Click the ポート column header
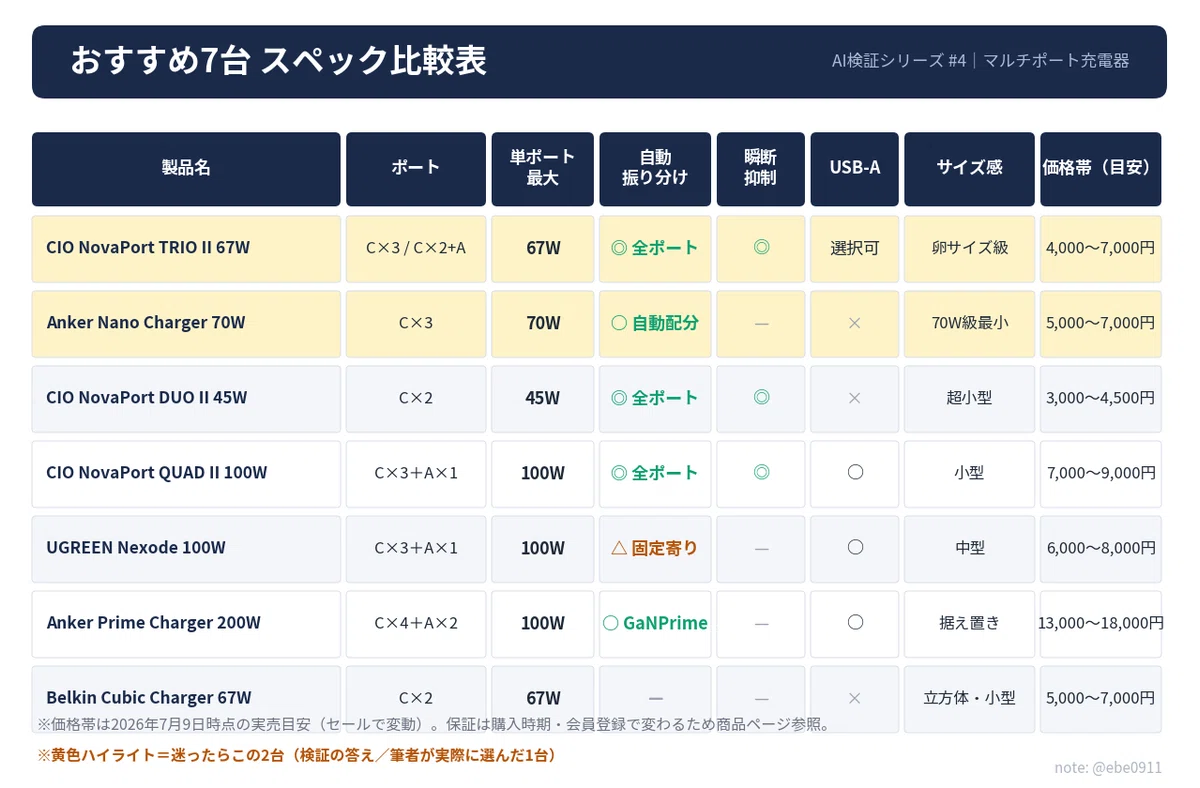 click(416, 168)
